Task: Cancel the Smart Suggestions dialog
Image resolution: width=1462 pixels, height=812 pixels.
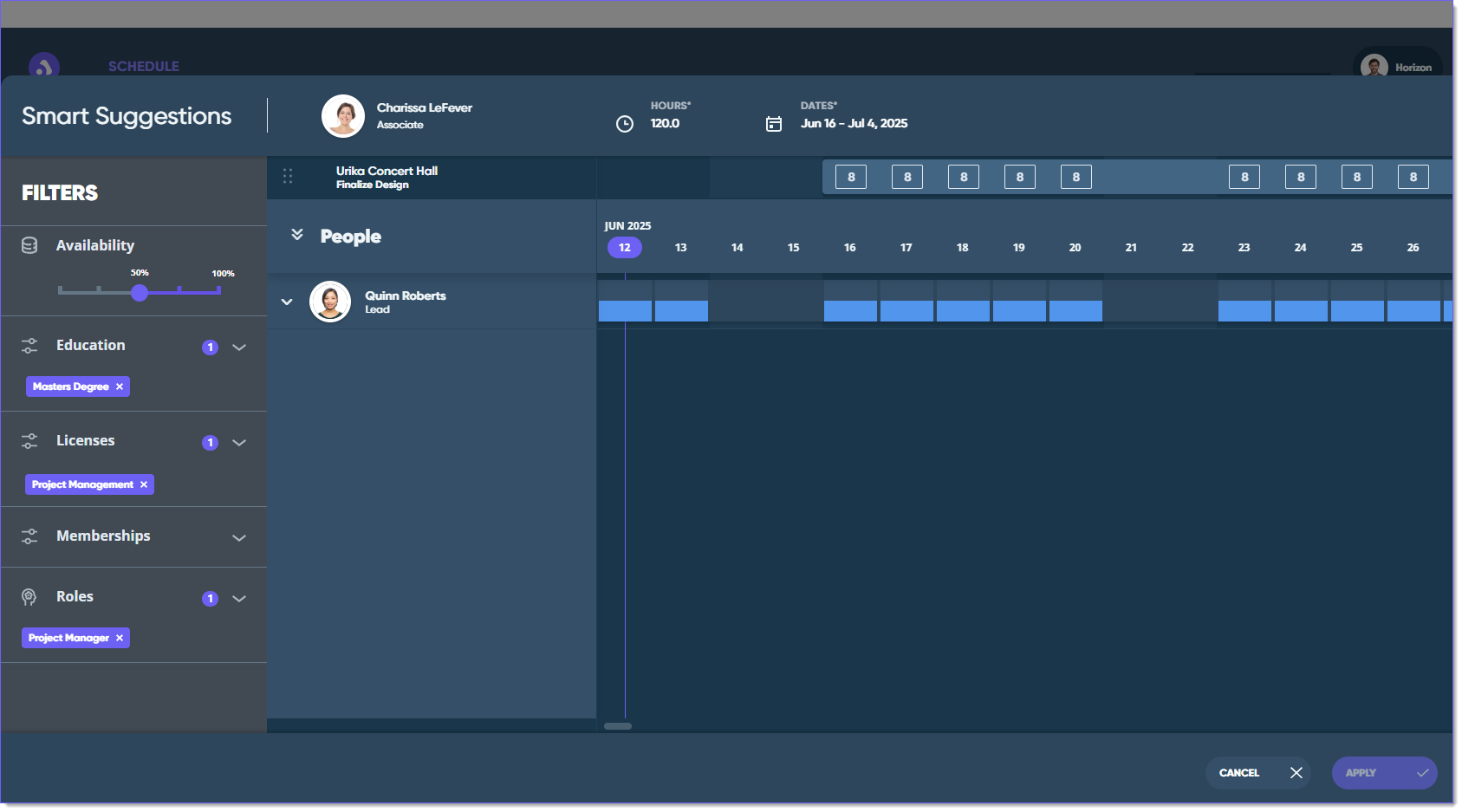Action: point(1258,773)
